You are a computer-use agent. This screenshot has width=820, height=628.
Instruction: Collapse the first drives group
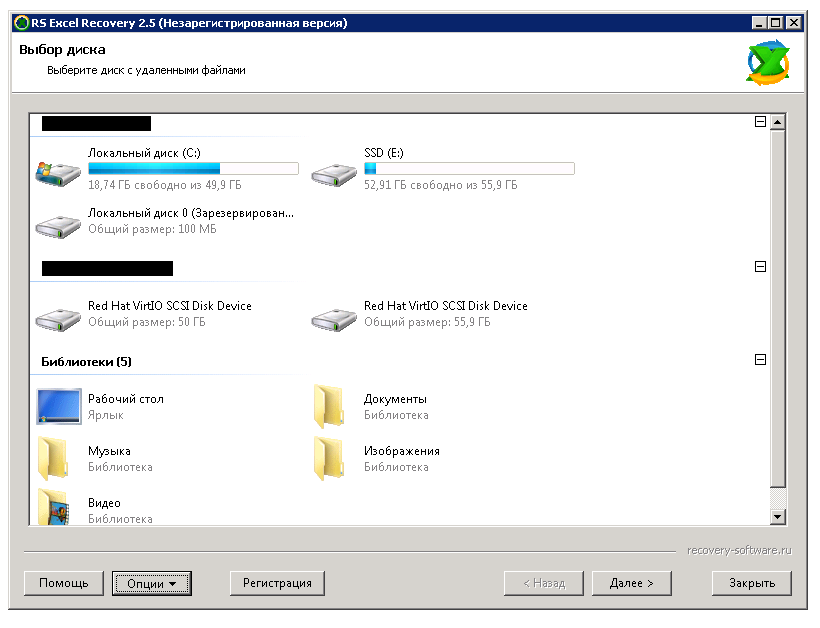coord(760,122)
